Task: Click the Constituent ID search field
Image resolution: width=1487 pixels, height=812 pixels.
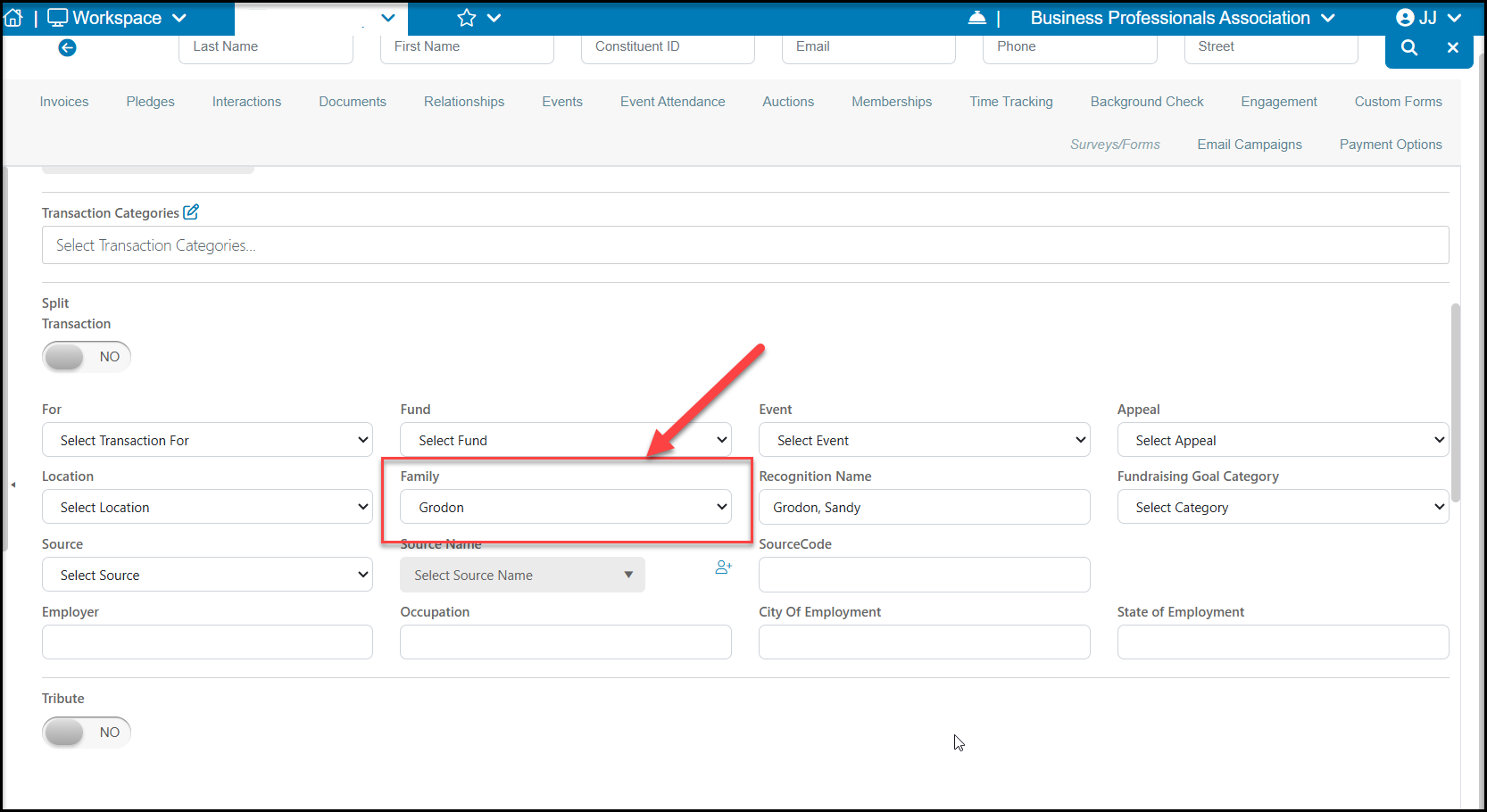Action: point(668,48)
